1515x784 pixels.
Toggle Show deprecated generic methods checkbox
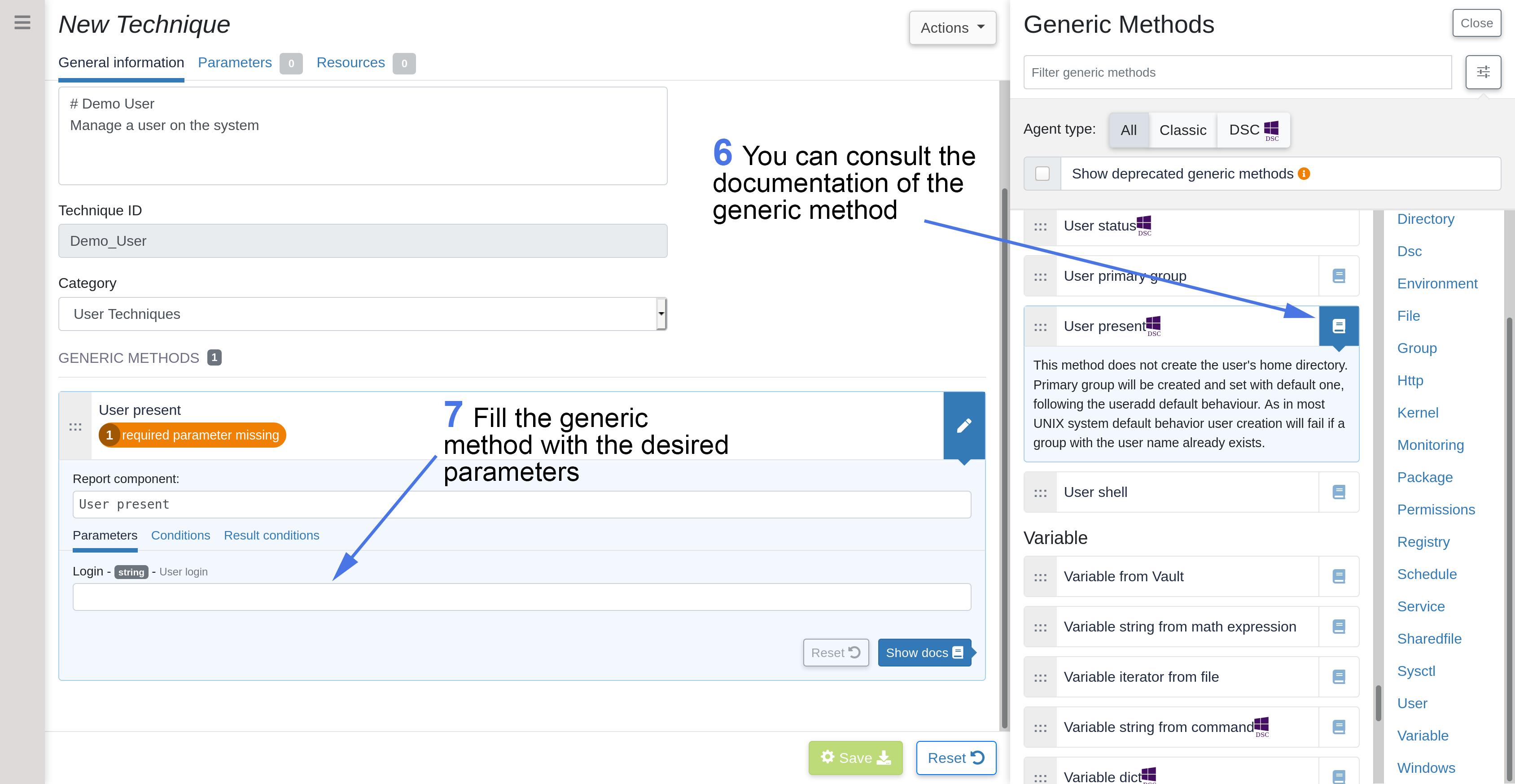(x=1044, y=173)
